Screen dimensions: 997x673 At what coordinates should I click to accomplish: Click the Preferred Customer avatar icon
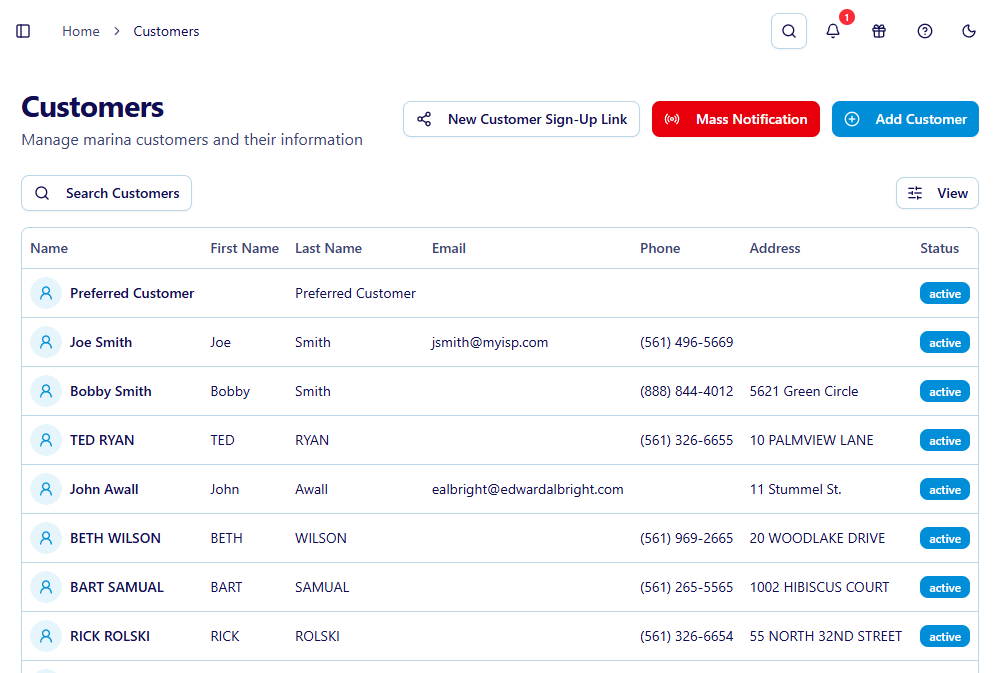point(46,293)
